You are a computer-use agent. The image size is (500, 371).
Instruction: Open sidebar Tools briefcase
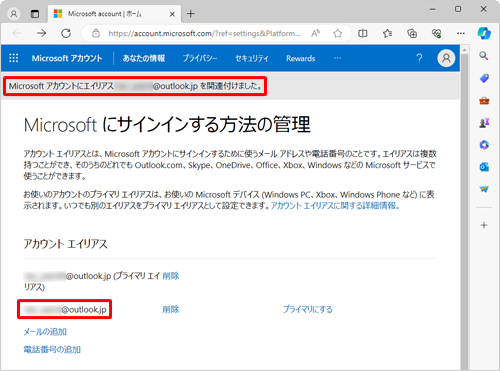(484, 101)
